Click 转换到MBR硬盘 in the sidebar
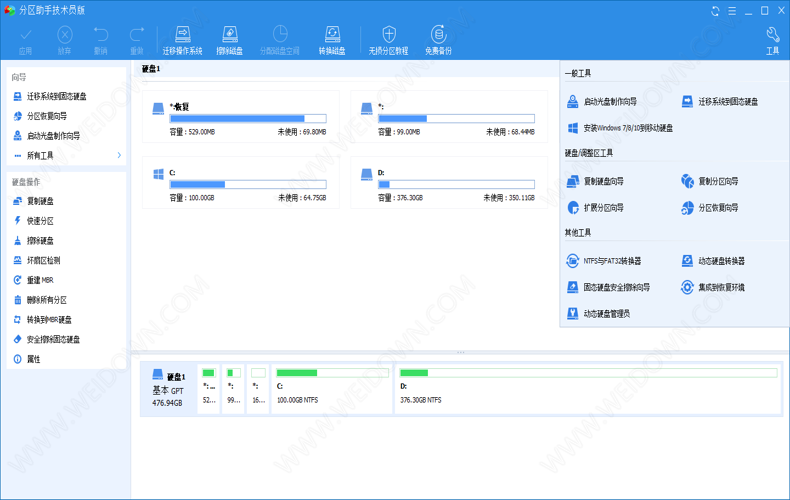 42,320
